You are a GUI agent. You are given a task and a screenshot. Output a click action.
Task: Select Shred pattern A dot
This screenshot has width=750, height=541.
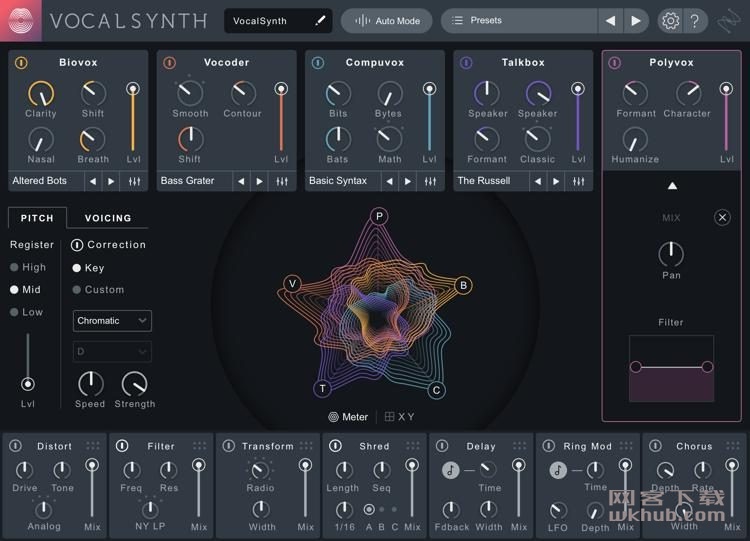[369, 510]
